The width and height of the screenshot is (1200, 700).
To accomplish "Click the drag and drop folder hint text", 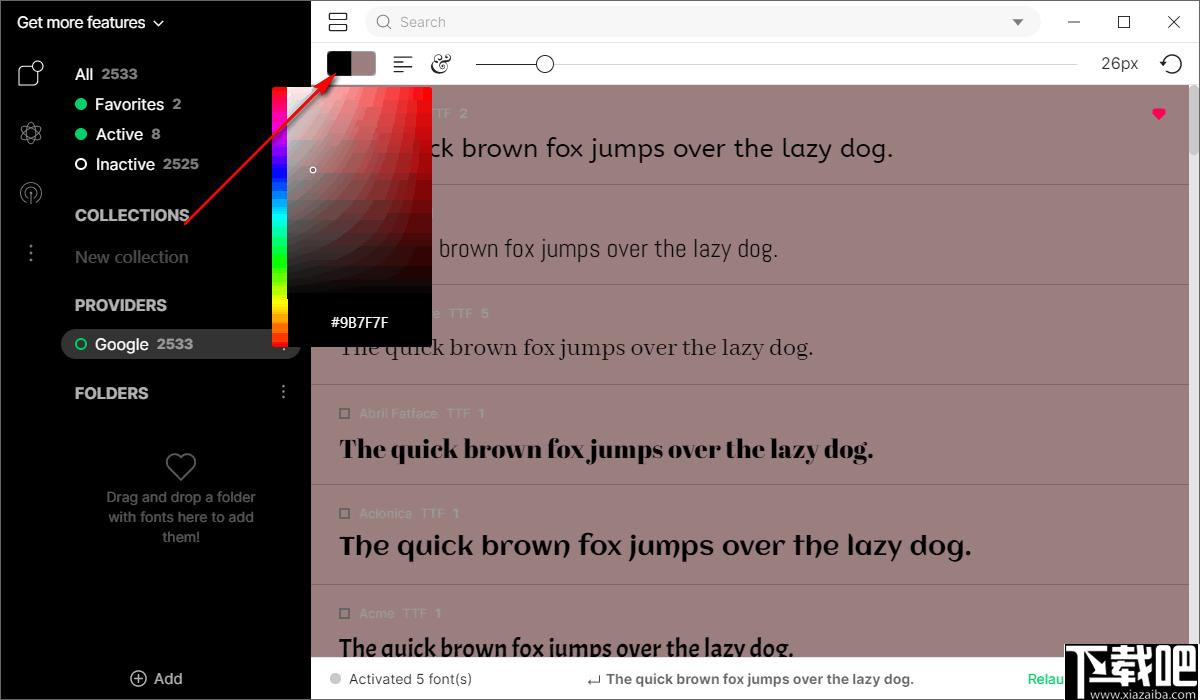I will click(181, 517).
